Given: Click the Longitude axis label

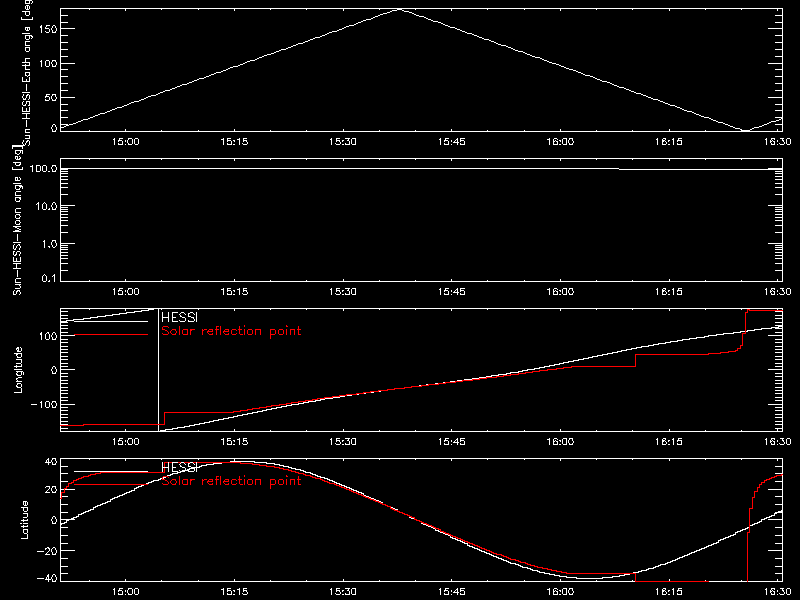Looking at the screenshot, I should (18, 369).
